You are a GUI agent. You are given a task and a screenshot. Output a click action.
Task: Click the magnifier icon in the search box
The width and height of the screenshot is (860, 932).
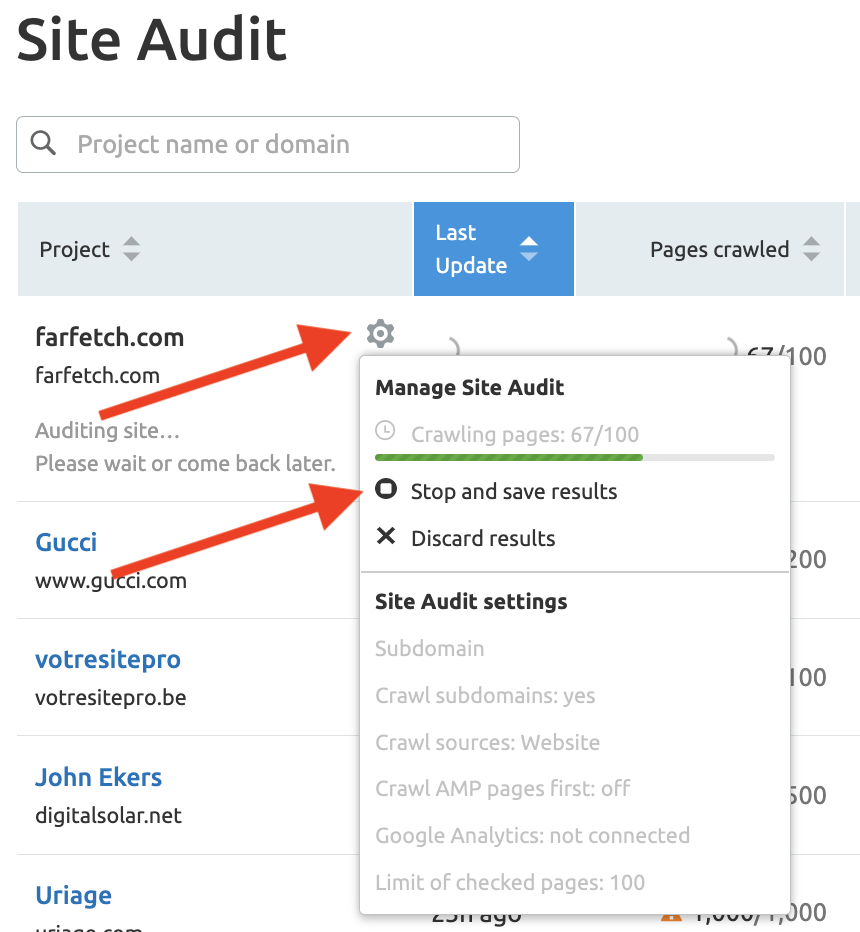coord(43,143)
